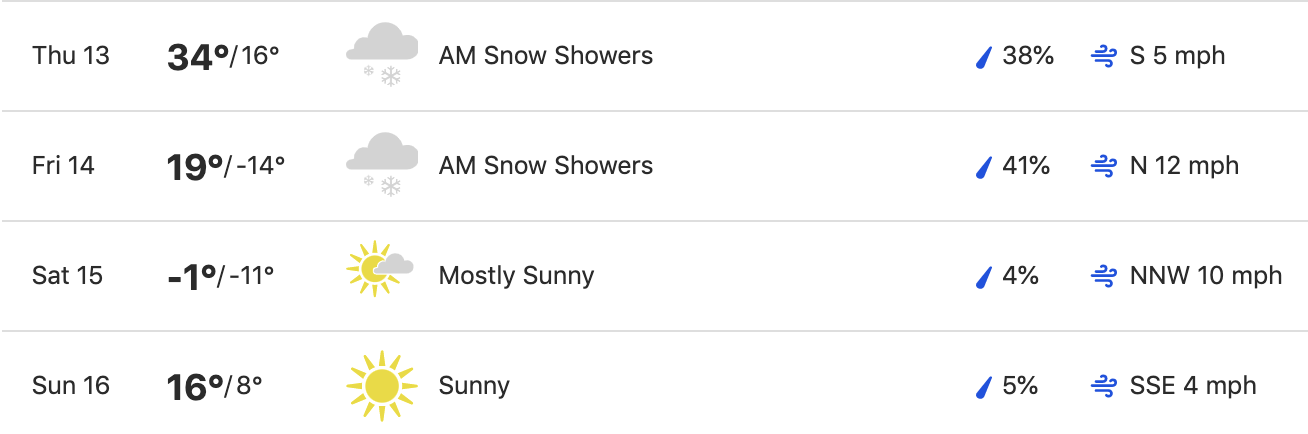
Task: Select the 34°/16° temperature reading
Action: coord(223,57)
